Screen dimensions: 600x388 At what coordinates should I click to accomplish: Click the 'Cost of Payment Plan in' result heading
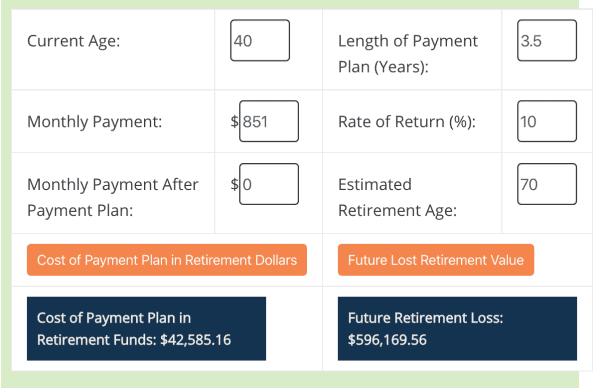(114, 318)
